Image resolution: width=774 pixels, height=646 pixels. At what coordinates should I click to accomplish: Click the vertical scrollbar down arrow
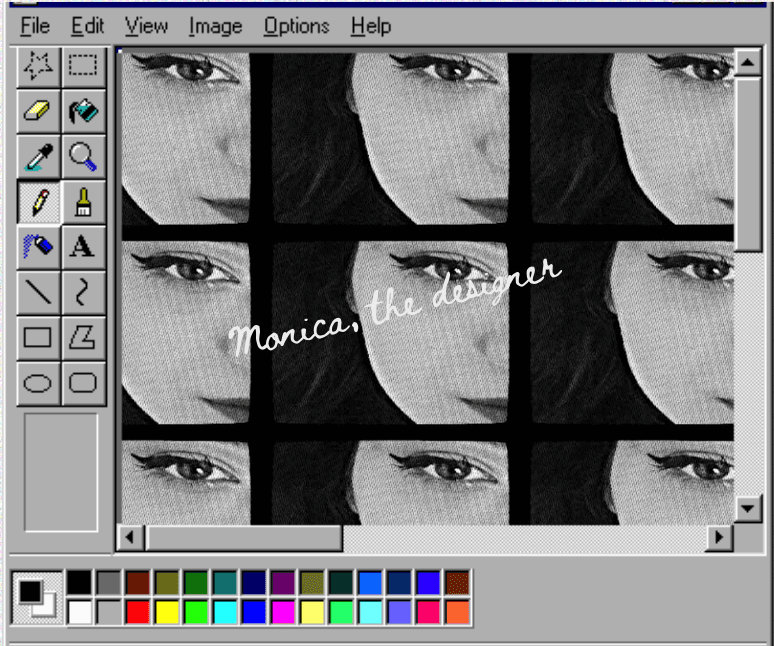tap(748, 508)
